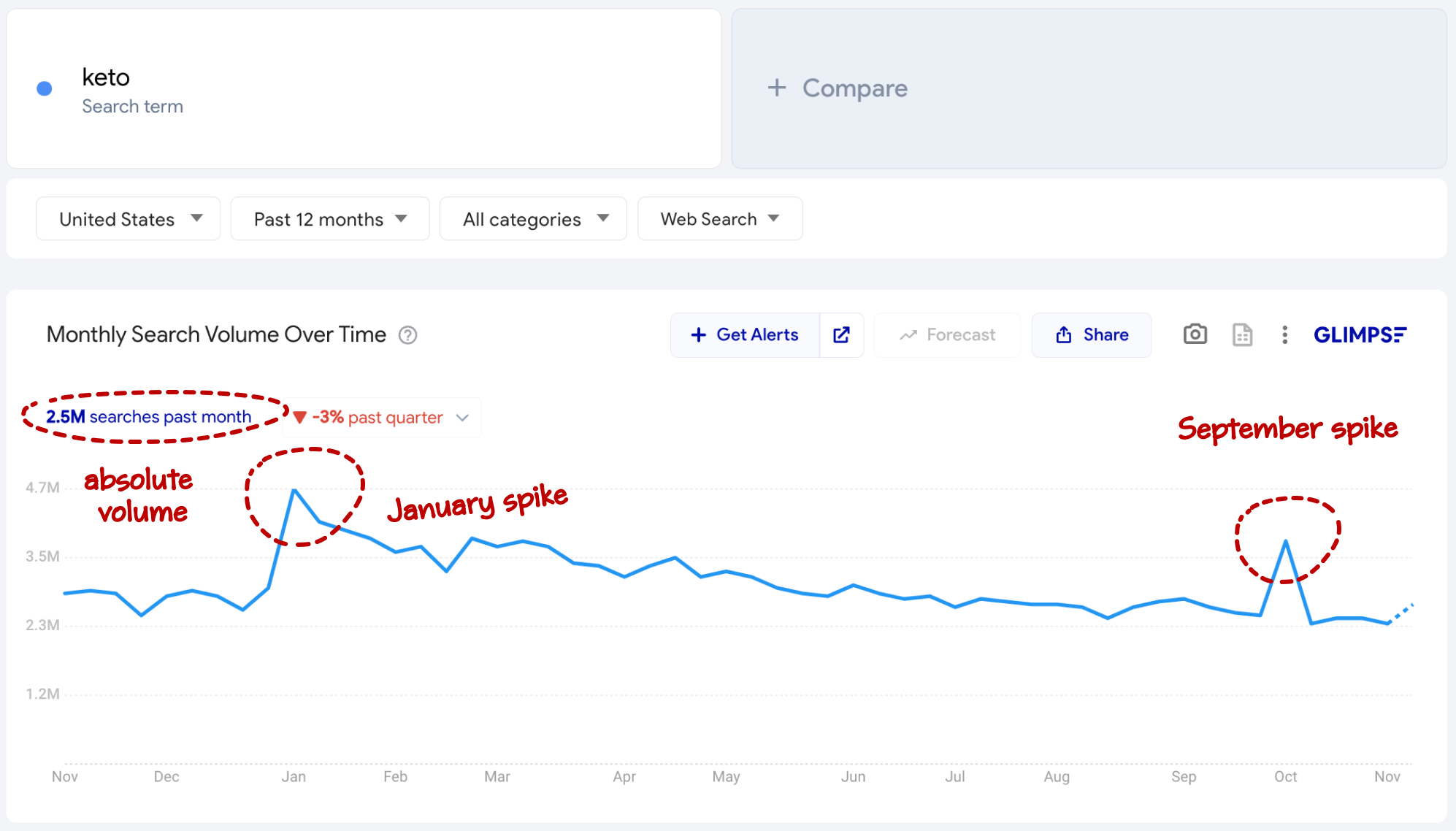Open the Past 12 months dropdown
Viewport: 1456px width, 831px height.
330,218
